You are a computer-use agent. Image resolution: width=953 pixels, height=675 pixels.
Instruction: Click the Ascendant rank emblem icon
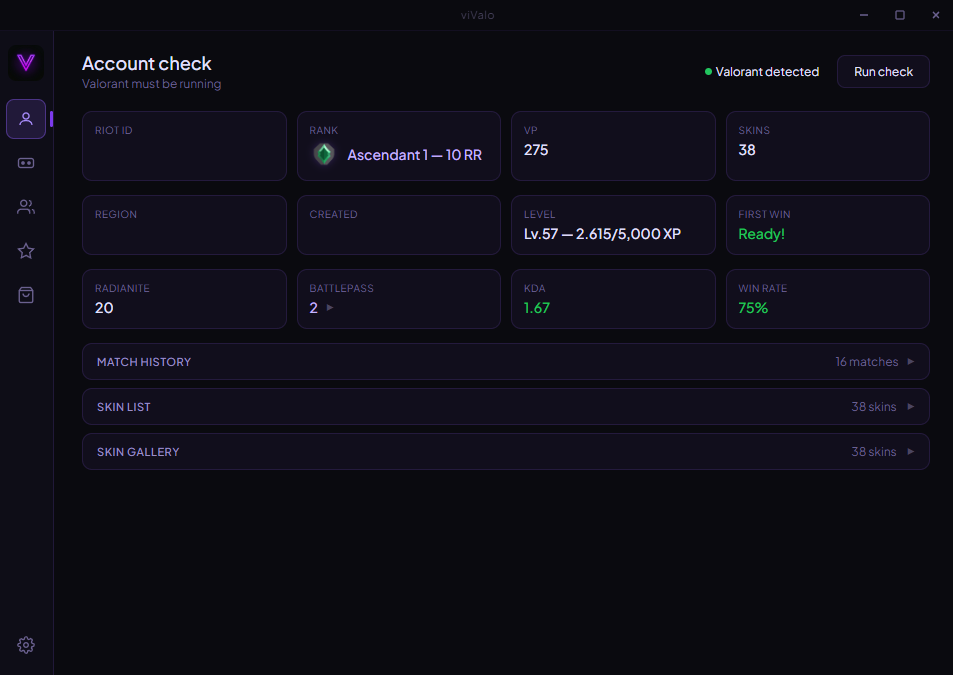324,154
